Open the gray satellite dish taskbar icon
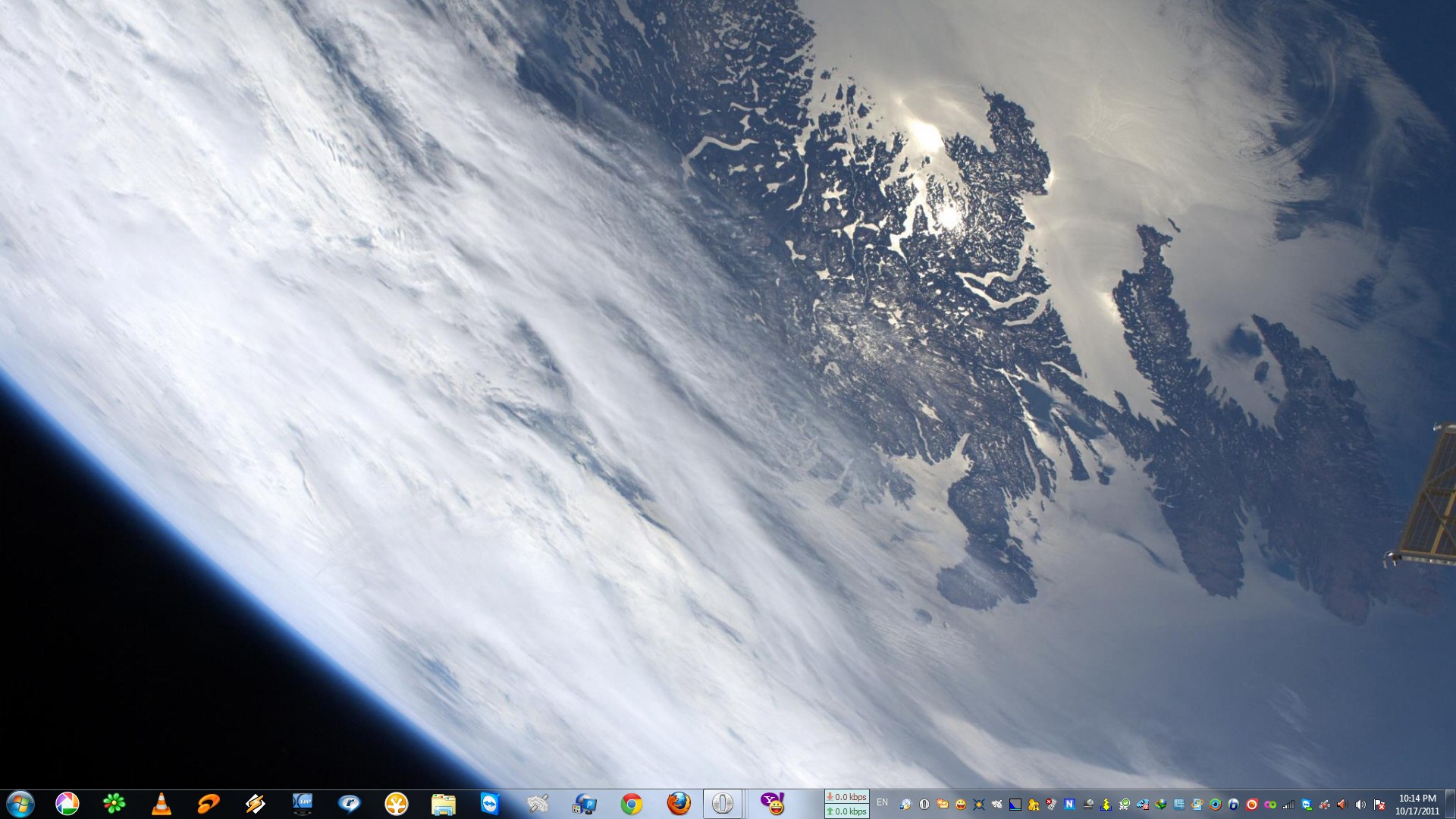This screenshot has height=819, width=1456. [538, 804]
